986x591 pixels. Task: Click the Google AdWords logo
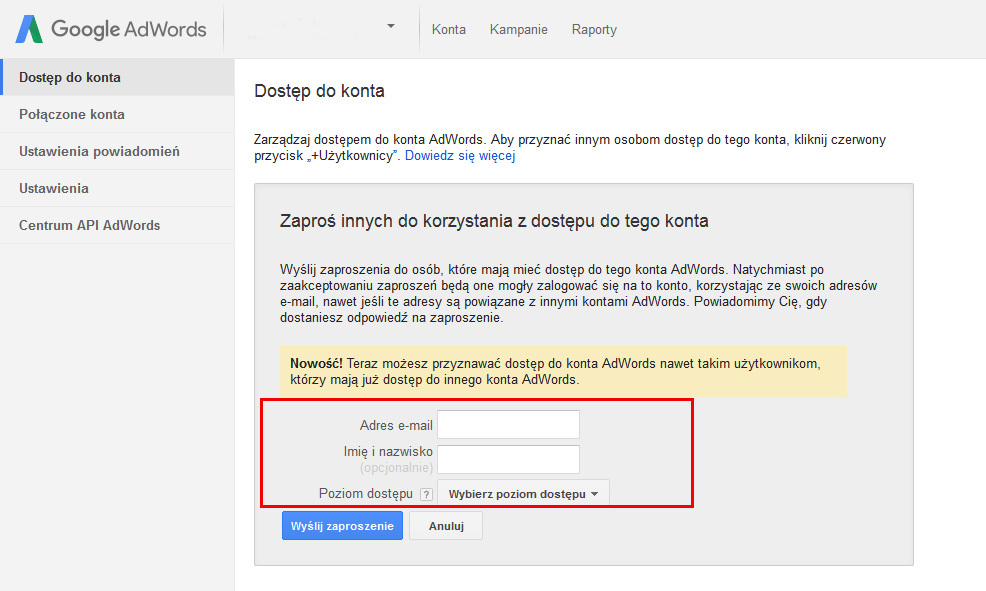click(x=111, y=29)
